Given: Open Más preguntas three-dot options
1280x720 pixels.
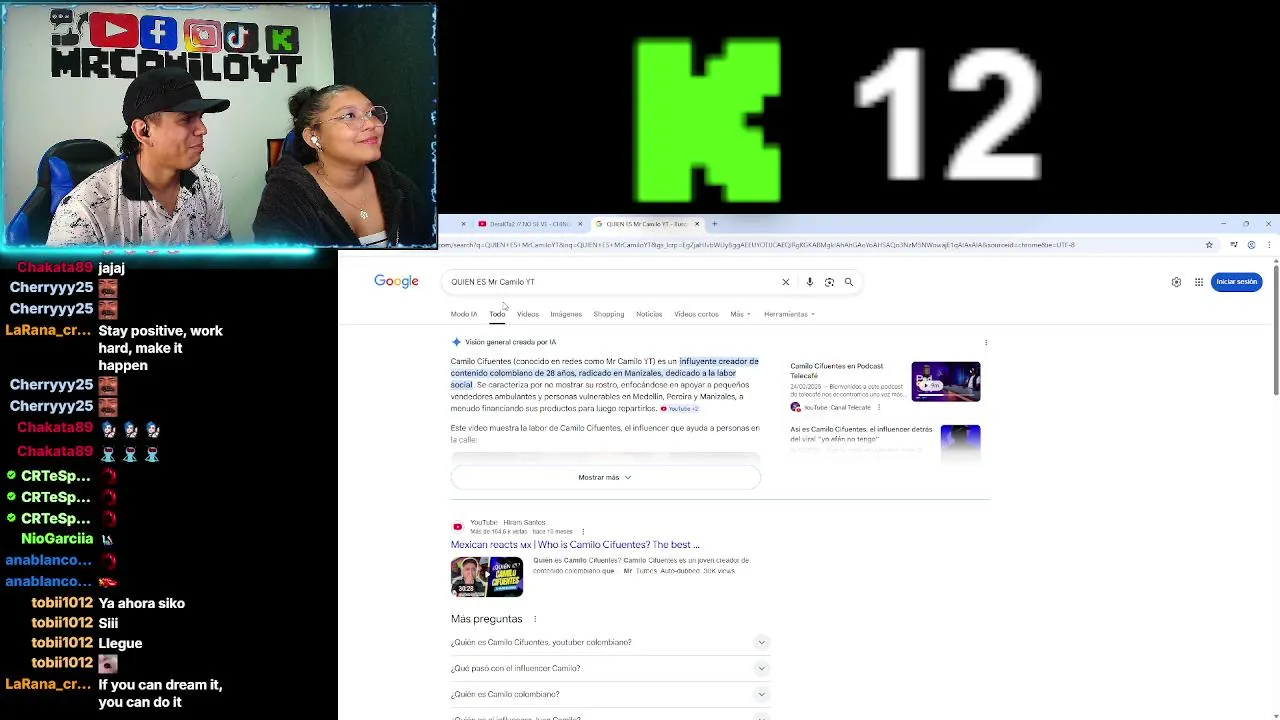Looking at the screenshot, I should pyautogui.click(x=535, y=619).
